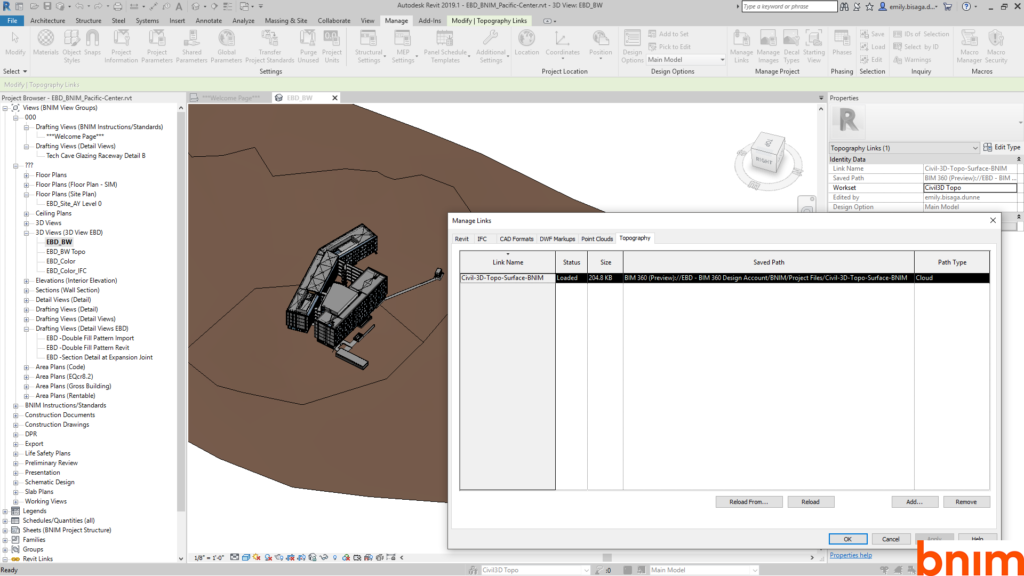The image size is (1024, 576).
Task: Expand the Floor Plans tree node
Action: coord(27,175)
